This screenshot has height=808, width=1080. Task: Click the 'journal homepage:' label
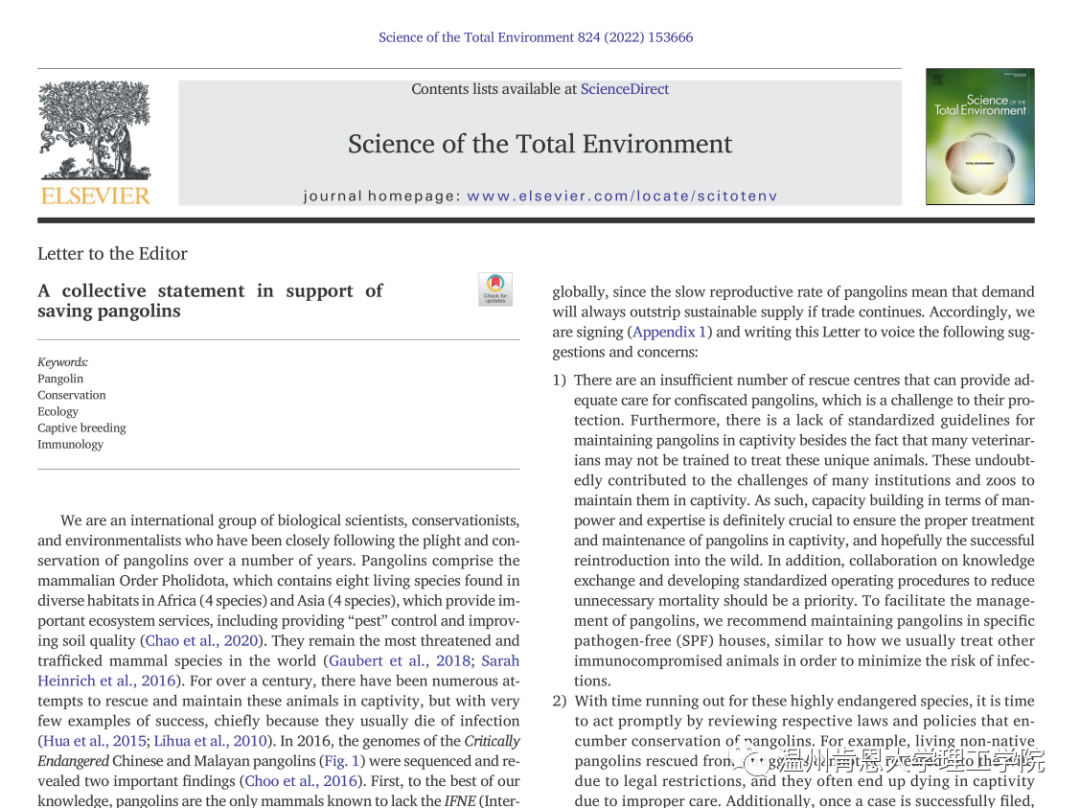(382, 196)
